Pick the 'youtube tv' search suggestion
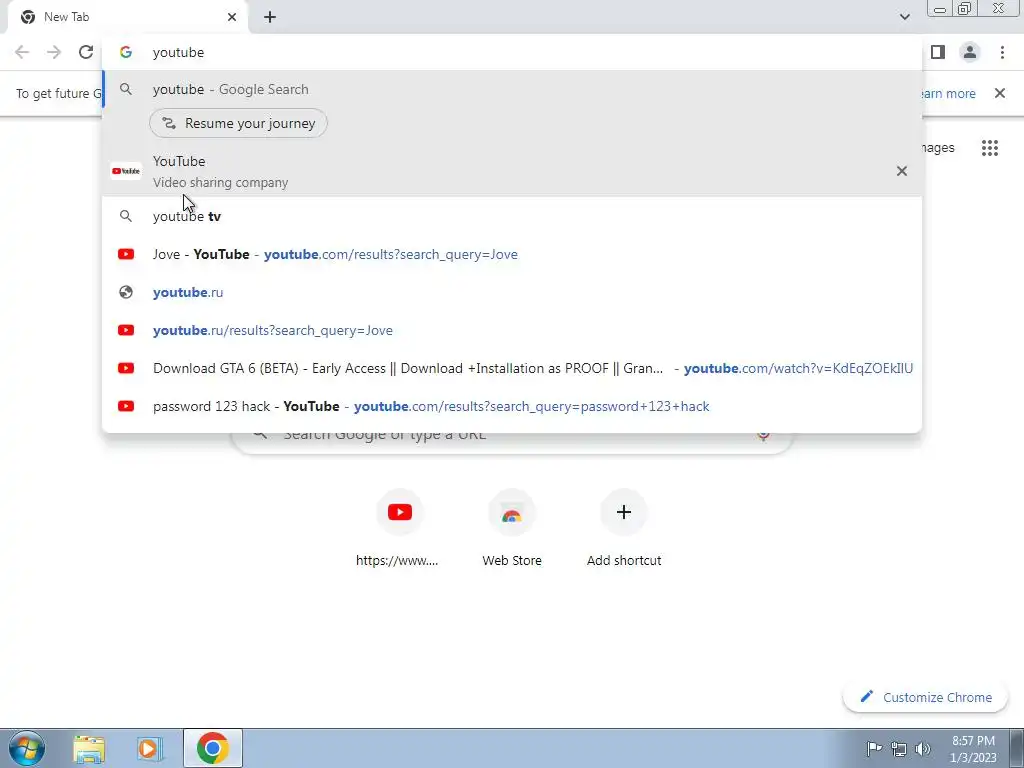The width and height of the screenshot is (1024, 768). [x=512, y=216]
